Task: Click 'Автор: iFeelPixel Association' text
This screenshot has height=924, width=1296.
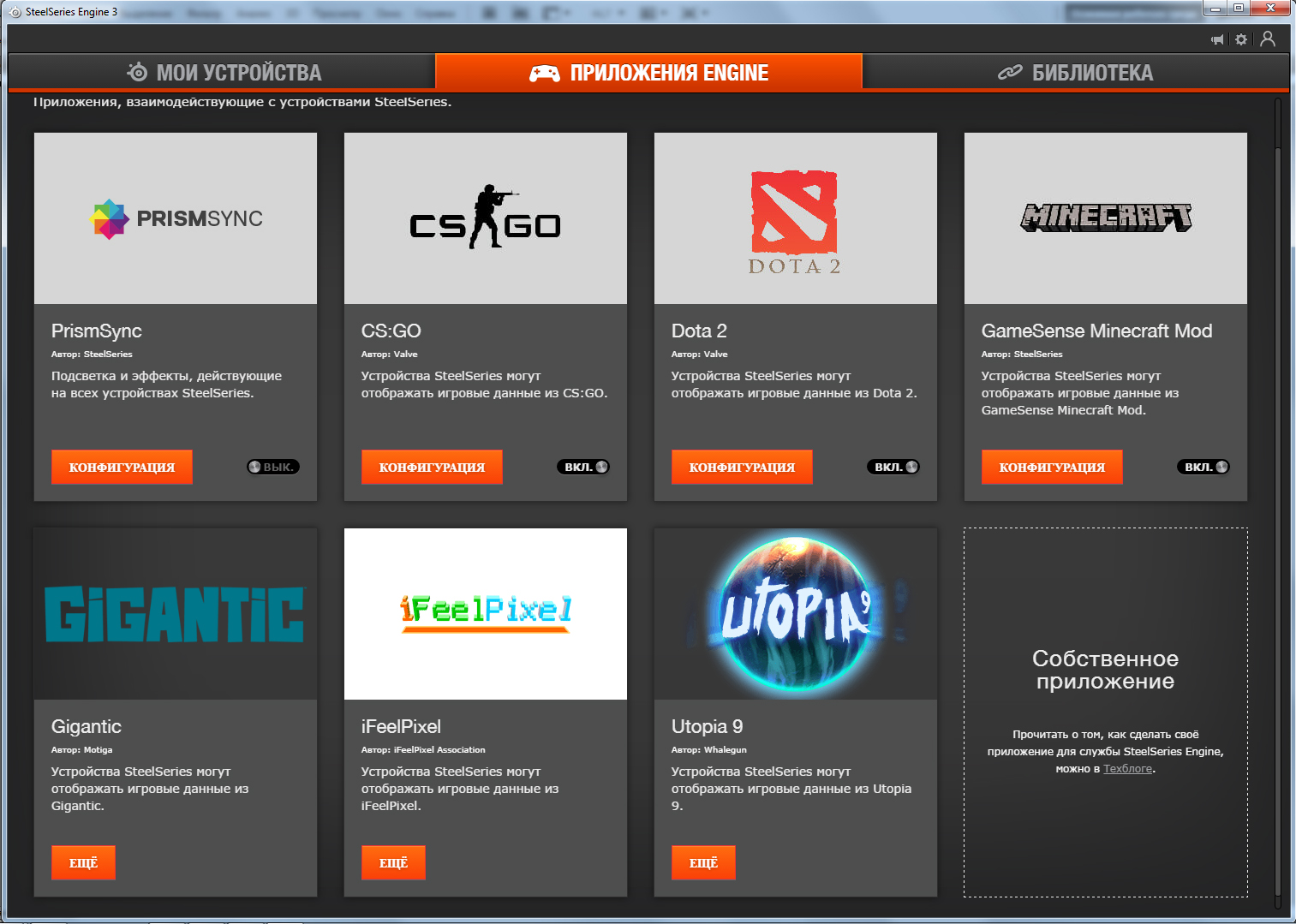Action: (x=423, y=750)
